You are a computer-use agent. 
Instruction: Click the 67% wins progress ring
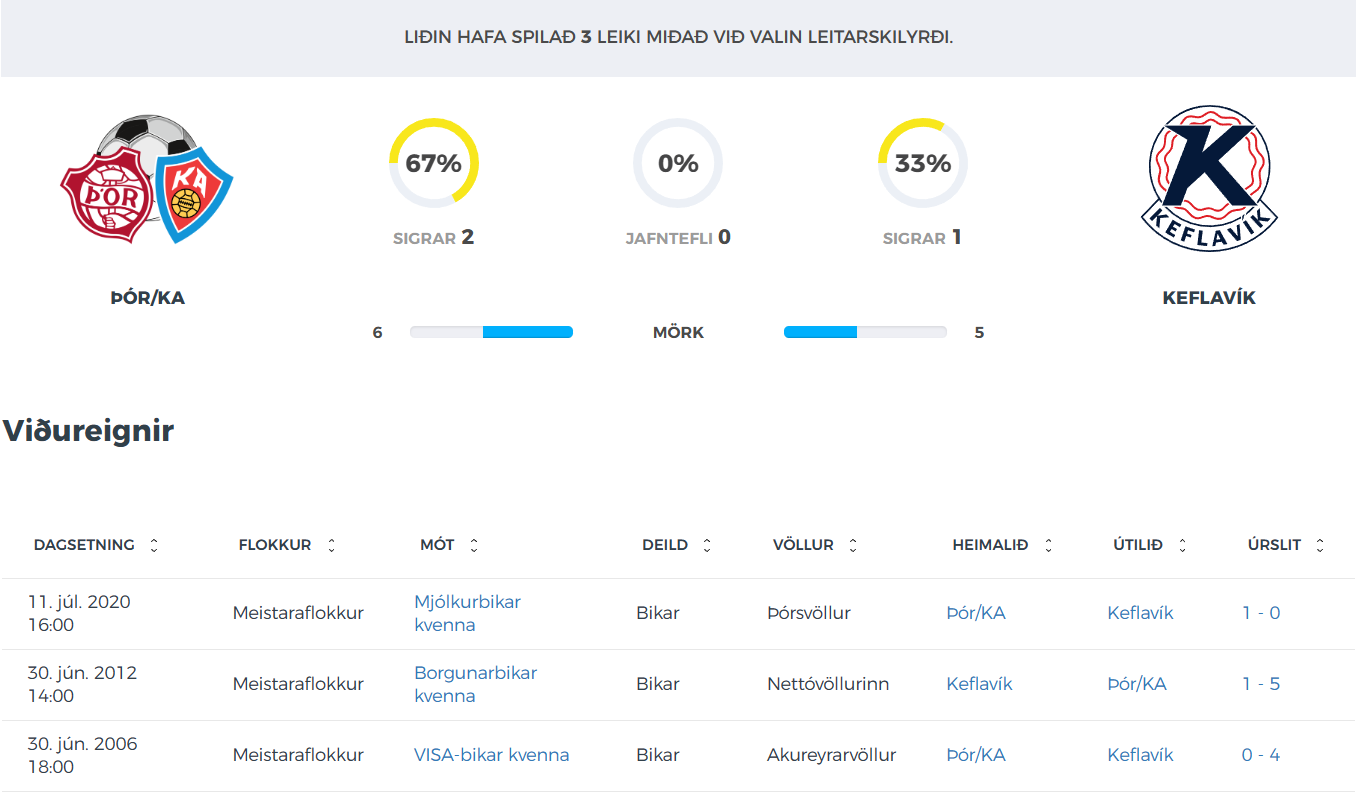(x=434, y=163)
